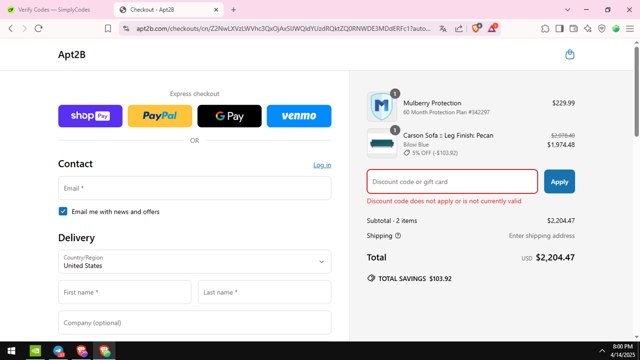This screenshot has height=360, width=640.
Task: Open the shopping bag cart icon
Action: point(570,54)
